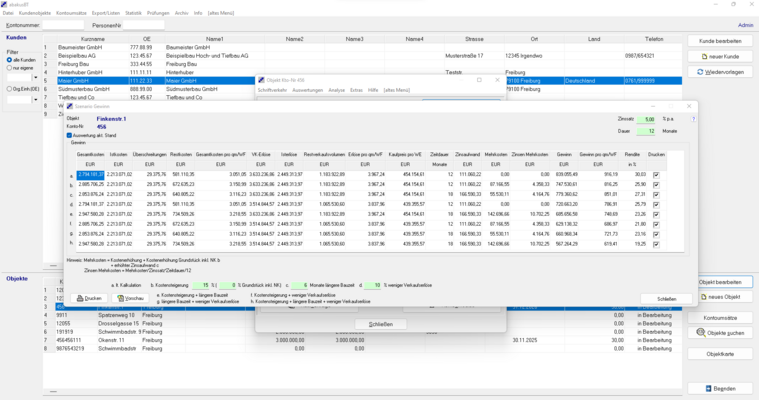Viewport: 759px width, 400px height.
Task: Click Schließen in the Szenario Gewinn dialog
Action: coord(666,298)
